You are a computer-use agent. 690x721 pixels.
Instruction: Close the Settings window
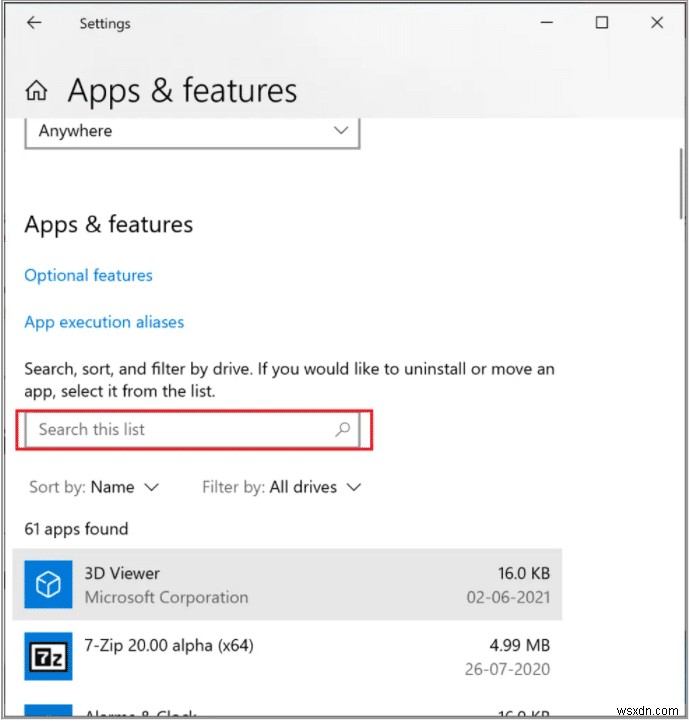pos(657,23)
